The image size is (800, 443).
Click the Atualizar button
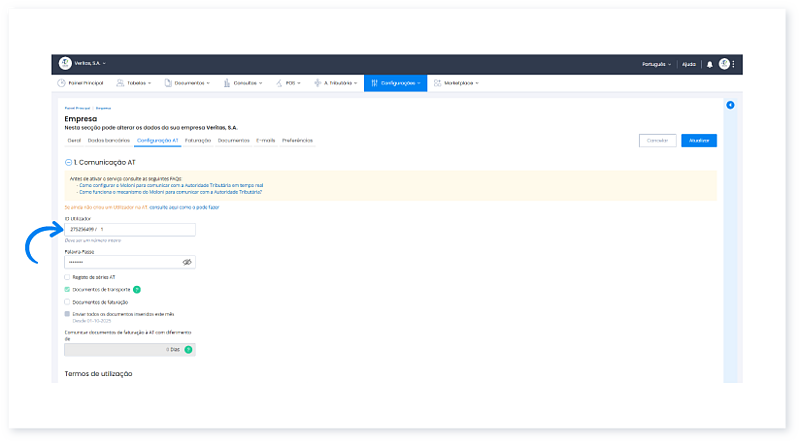699,141
